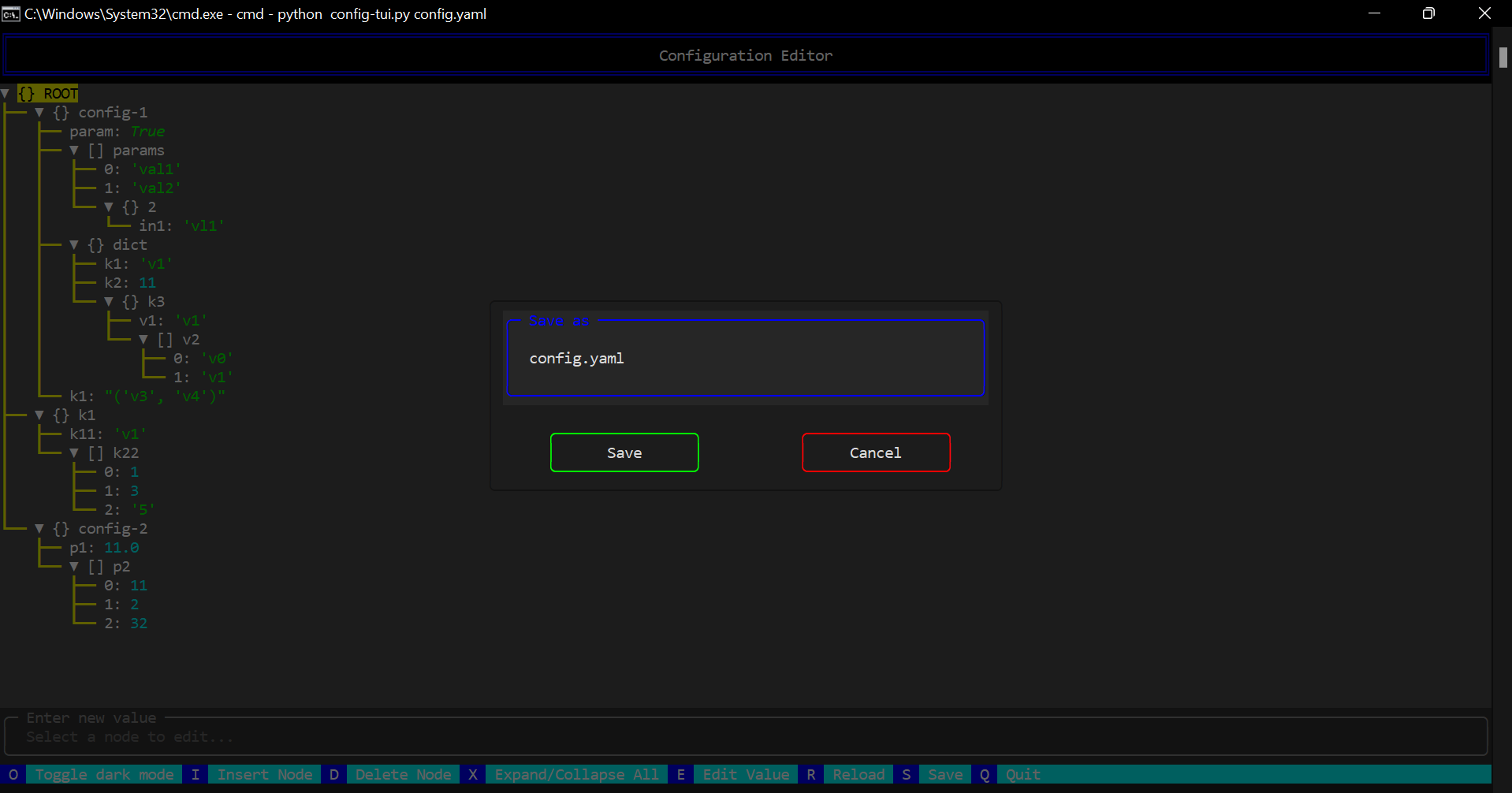Click the E key badge in footer
Viewport: 1512px width, 793px height.
click(681, 775)
